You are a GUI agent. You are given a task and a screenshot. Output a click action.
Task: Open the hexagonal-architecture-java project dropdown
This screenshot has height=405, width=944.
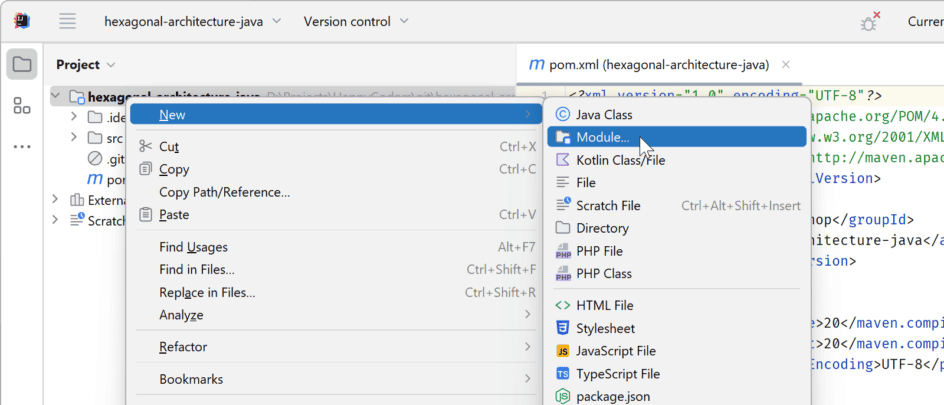click(x=192, y=21)
